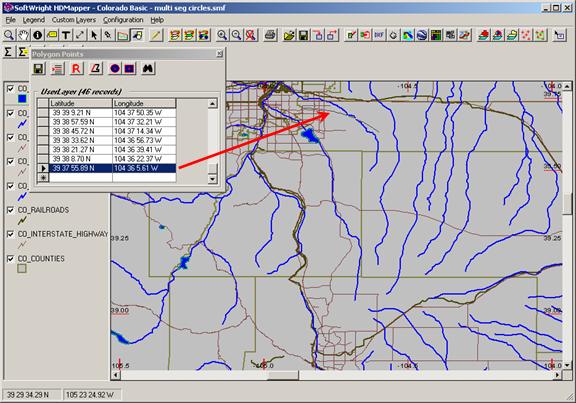The image size is (576, 403).
Task: Save polygon points with panel floppy icon
Action: click(x=38, y=69)
